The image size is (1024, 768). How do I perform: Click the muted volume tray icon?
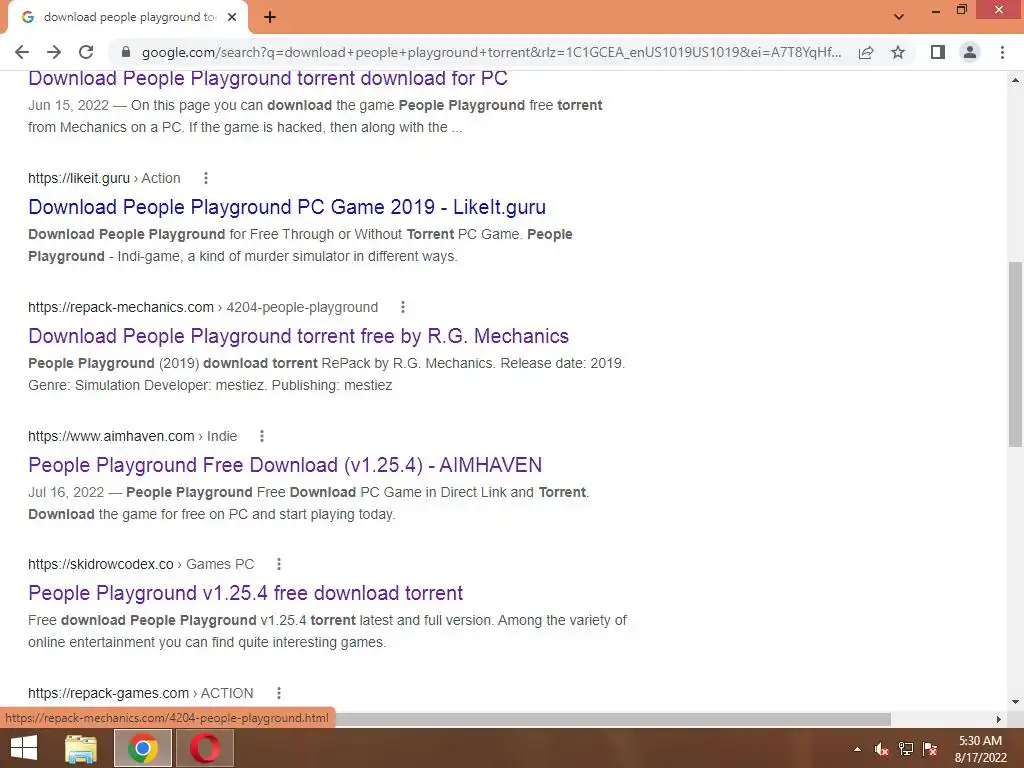click(x=882, y=749)
